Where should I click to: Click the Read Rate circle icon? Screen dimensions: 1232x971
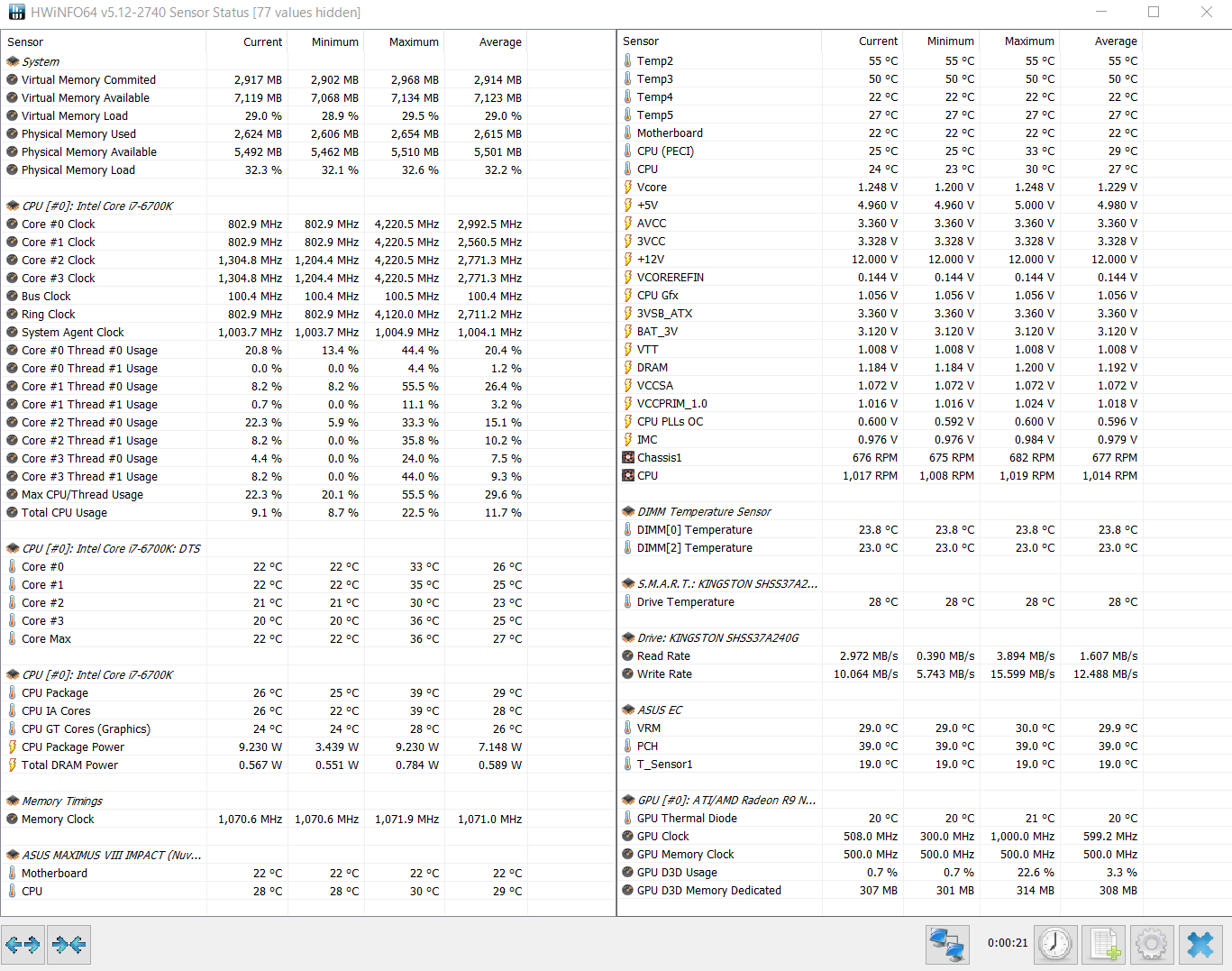pyautogui.click(x=628, y=655)
